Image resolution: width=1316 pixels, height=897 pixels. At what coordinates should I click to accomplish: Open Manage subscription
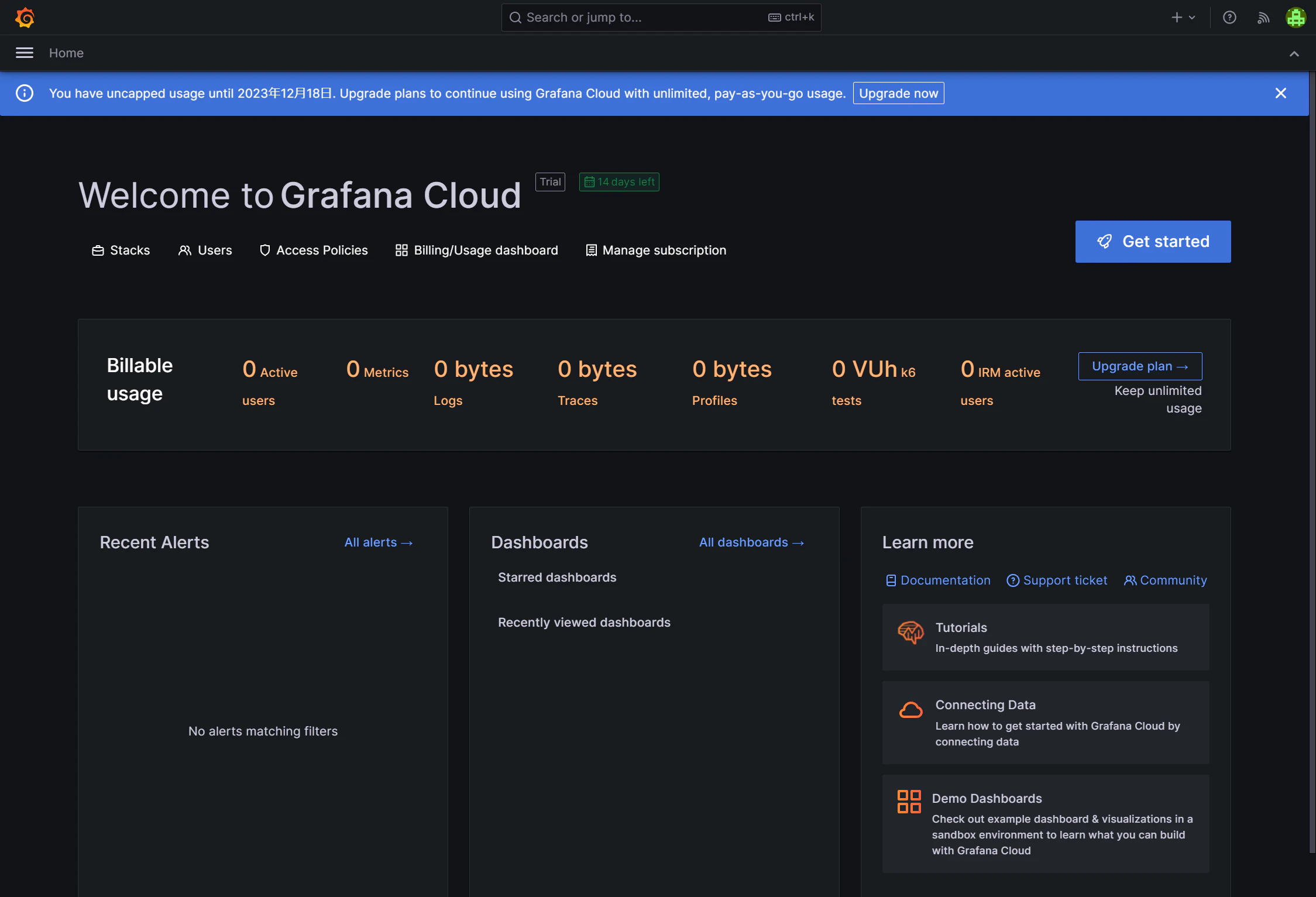coord(656,250)
